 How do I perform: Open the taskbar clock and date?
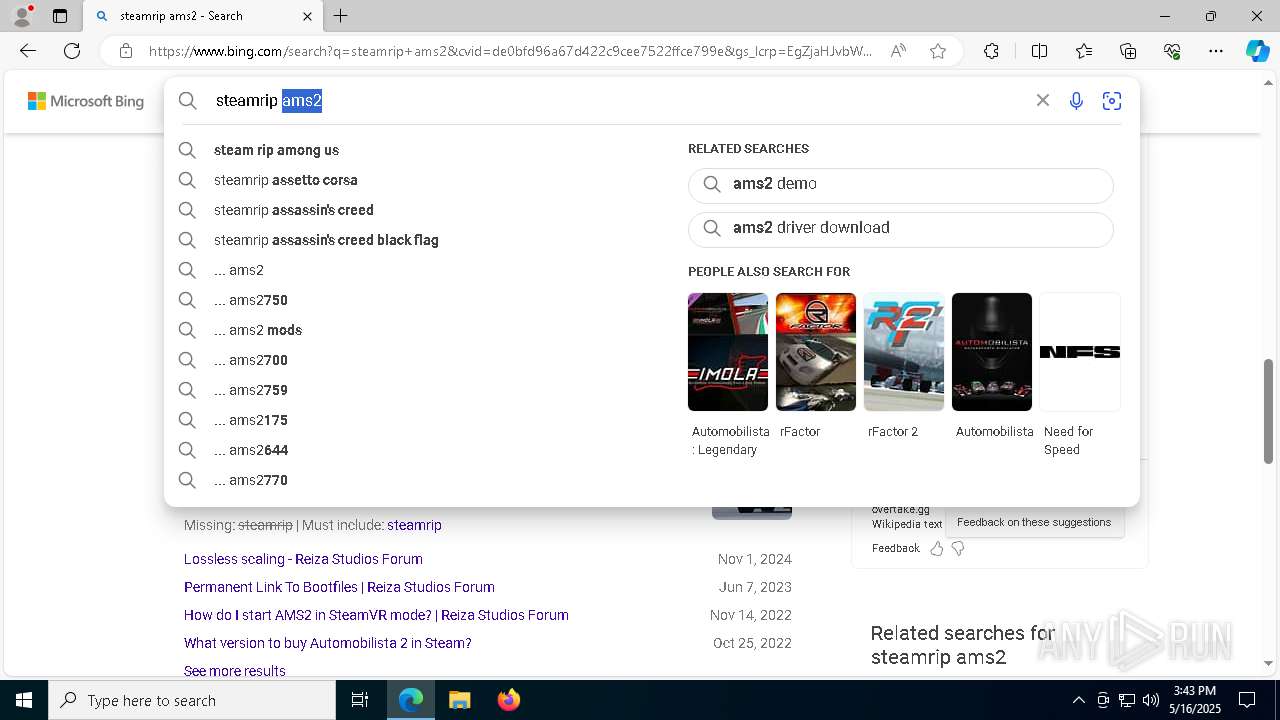1194,700
